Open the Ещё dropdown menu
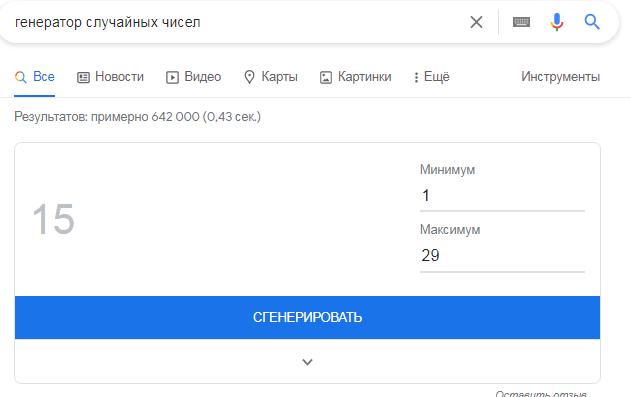 (432, 77)
